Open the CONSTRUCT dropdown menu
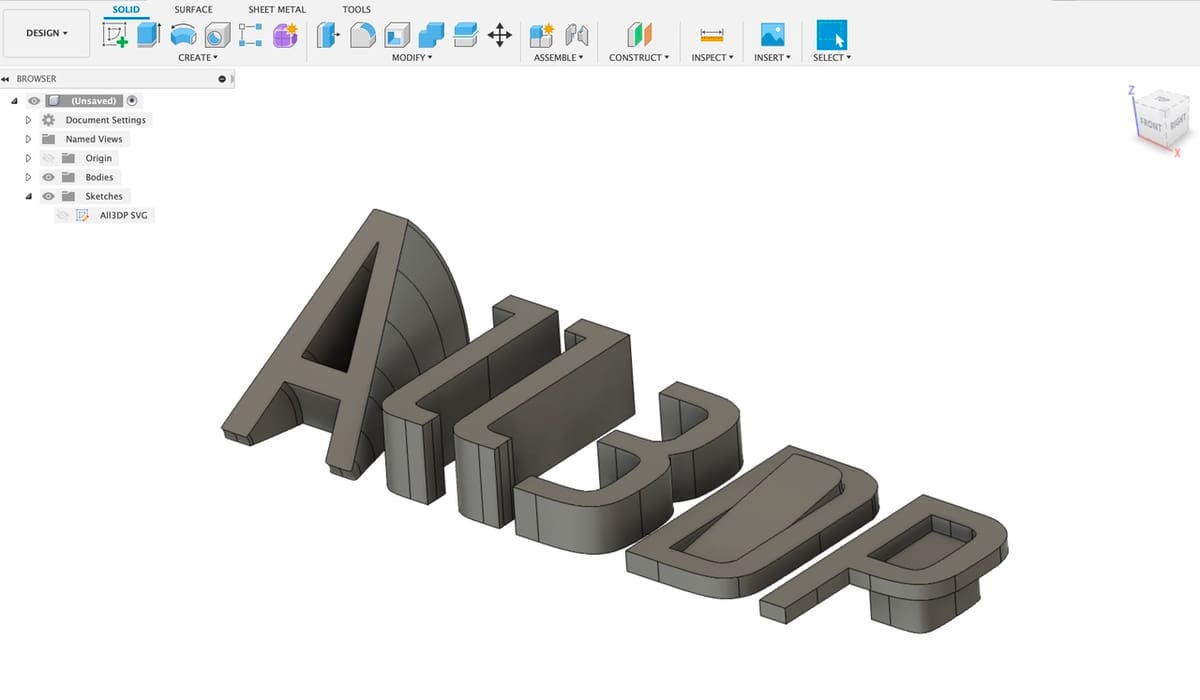This screenshot has width=1200, height=700. coord(639,58)
